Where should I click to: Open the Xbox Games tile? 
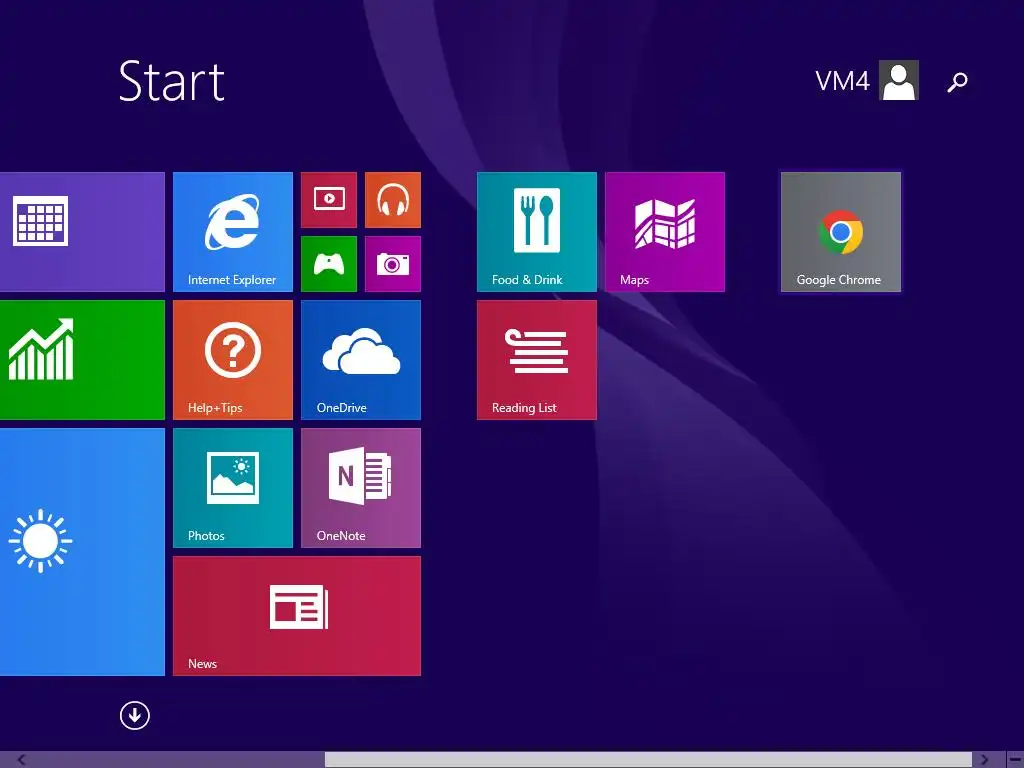coord(329,264)
